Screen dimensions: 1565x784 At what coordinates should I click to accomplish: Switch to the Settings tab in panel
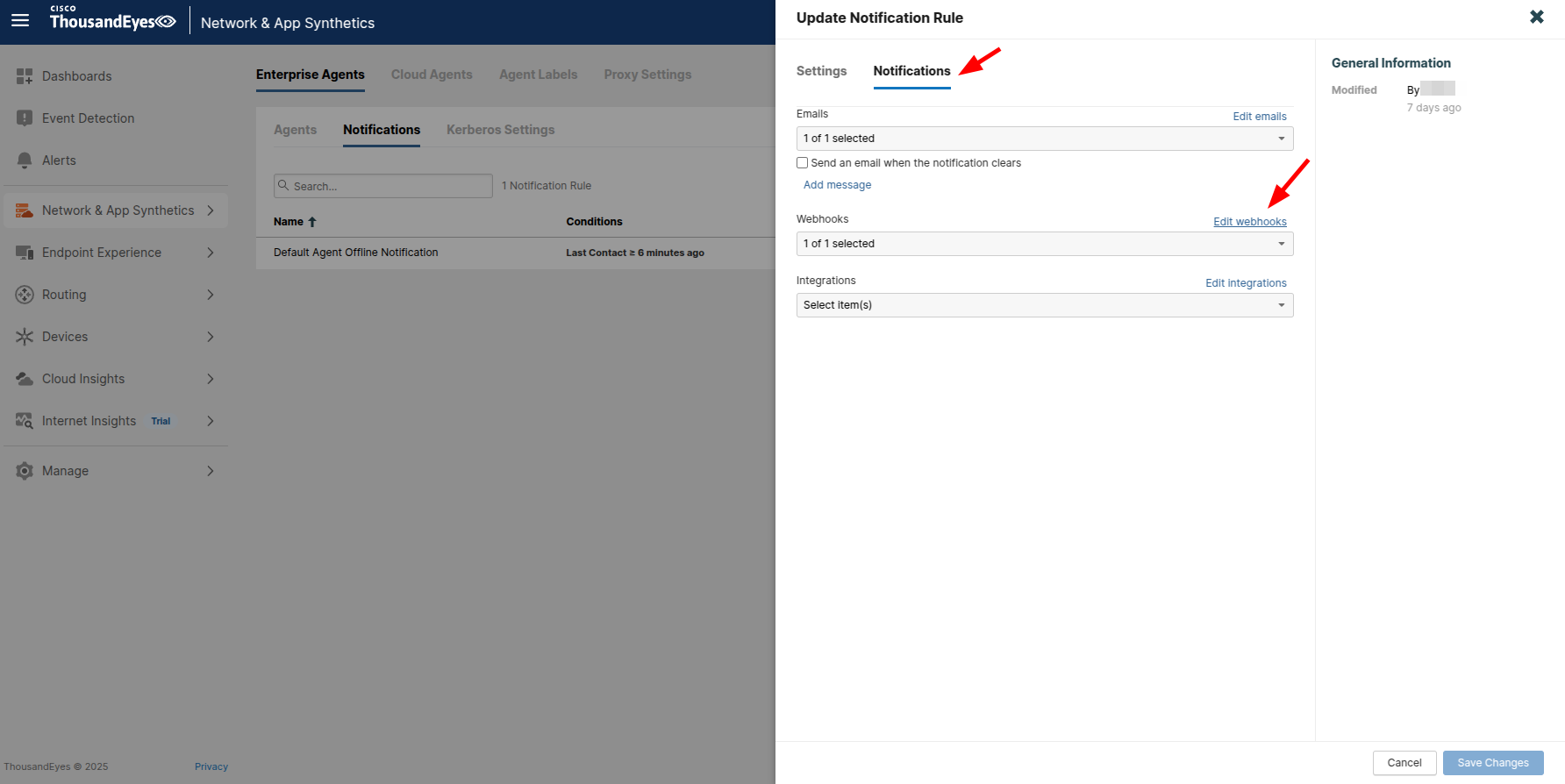coord(821,71)
